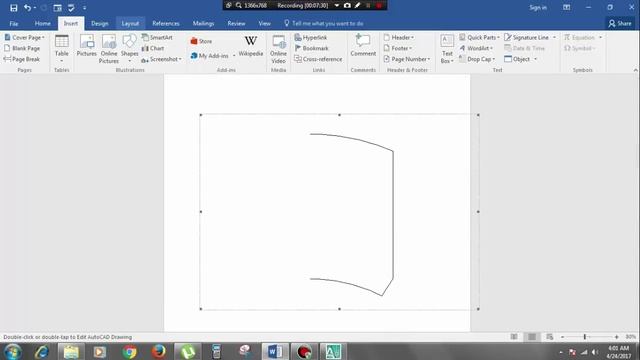Expand the Signature Line dropdown arrow

click(554, 38)
